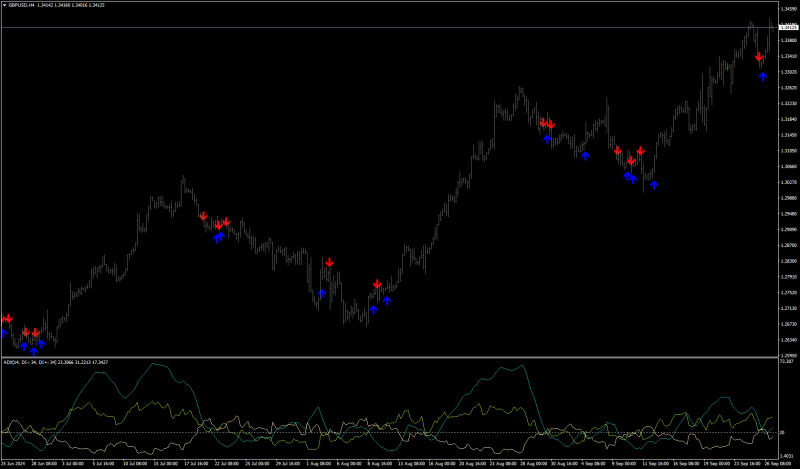The width and height of the screenshot is (800, 469).
Task: Click the 72.307 indicator scale value
Action: (x=788, y=361)
